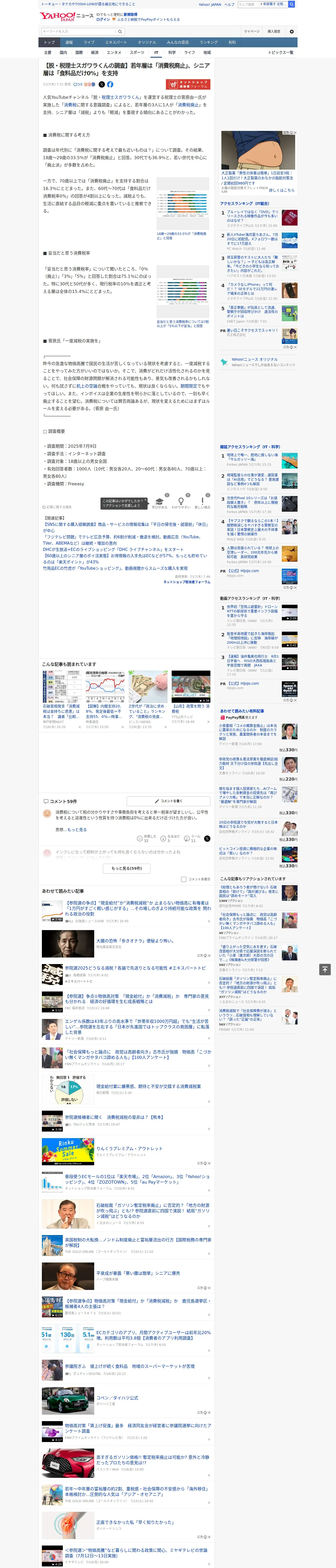Click Rinku Summer Sale thumbnail
Image resolution: width=336 pixels, height=1568 pixels.
(x=68, y=1151)
